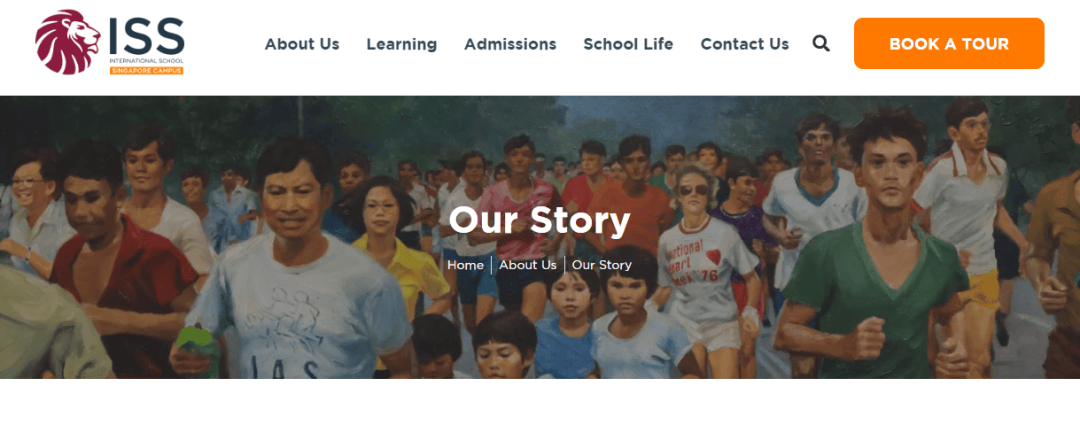1080x448 pixels.
Task: Open the search magnifier icon
Action: point(821,43)
